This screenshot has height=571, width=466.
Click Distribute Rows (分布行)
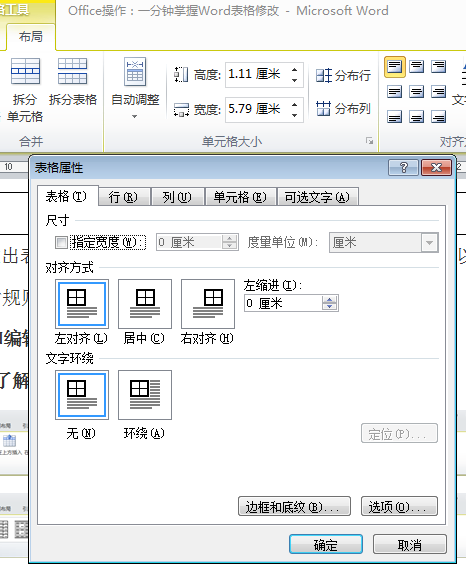point(343,75)
